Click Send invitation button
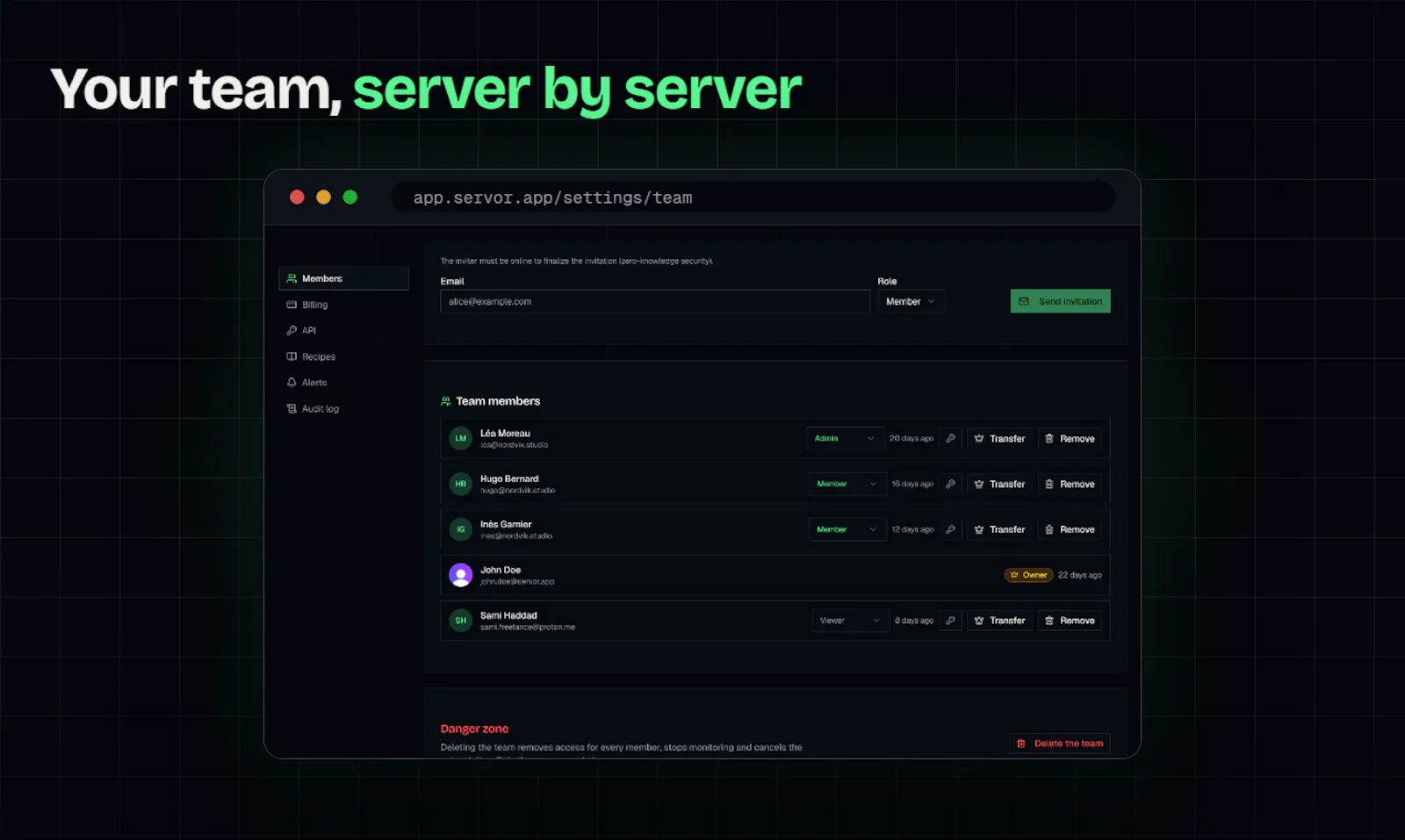1405x840 pixels. 1060,301
